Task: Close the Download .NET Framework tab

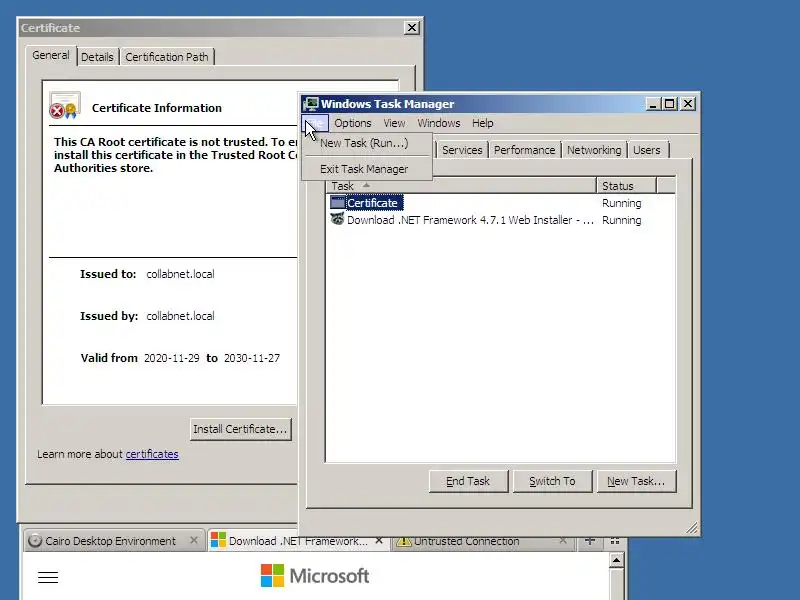Action: 379,540
